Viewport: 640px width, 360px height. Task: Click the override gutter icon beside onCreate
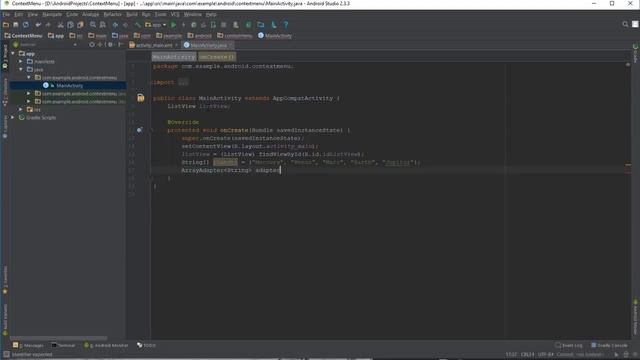[x=140, y=130]
